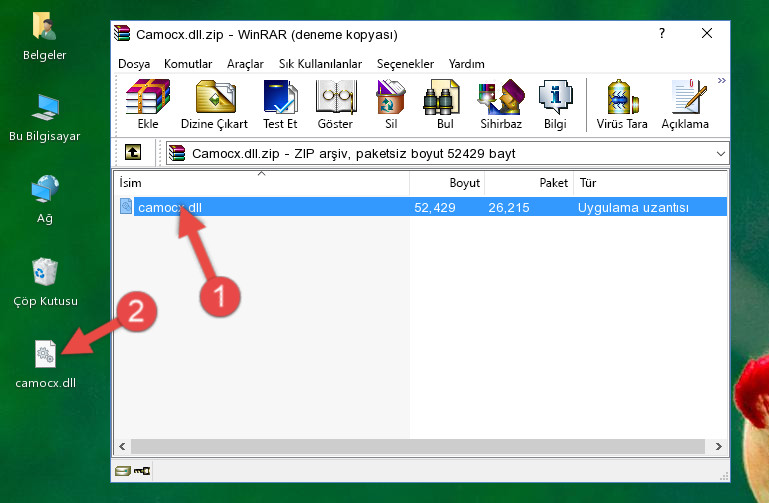Open the Seçenekler menu
Image resolution: width=769 pixels, height=503 pixels.
tap(405, 64)
